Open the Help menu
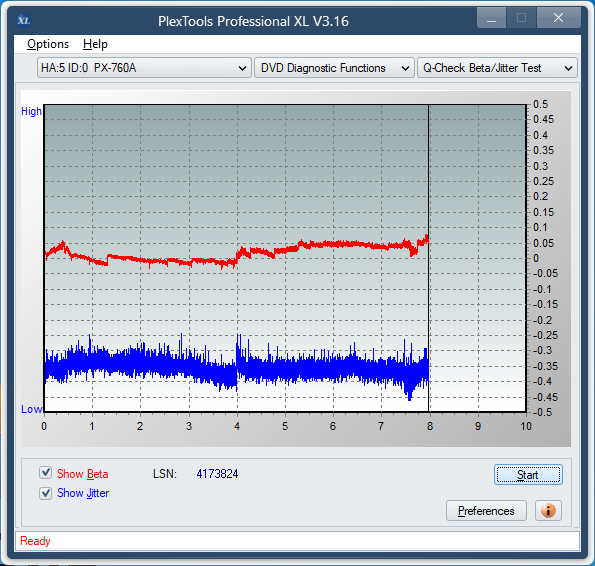The height and width of the screenshot is (566, 595). pos(95,44)
